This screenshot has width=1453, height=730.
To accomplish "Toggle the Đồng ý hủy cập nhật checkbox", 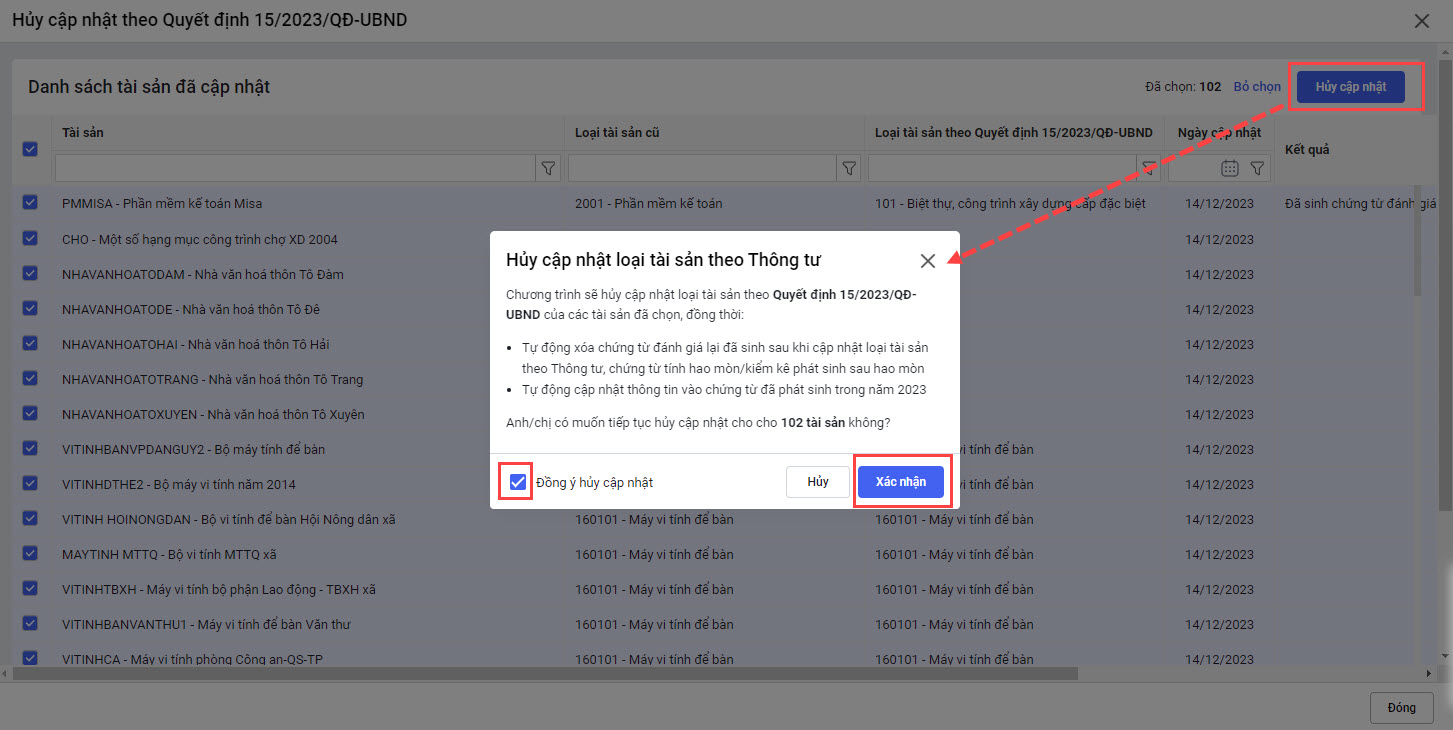I will point(517,482).
